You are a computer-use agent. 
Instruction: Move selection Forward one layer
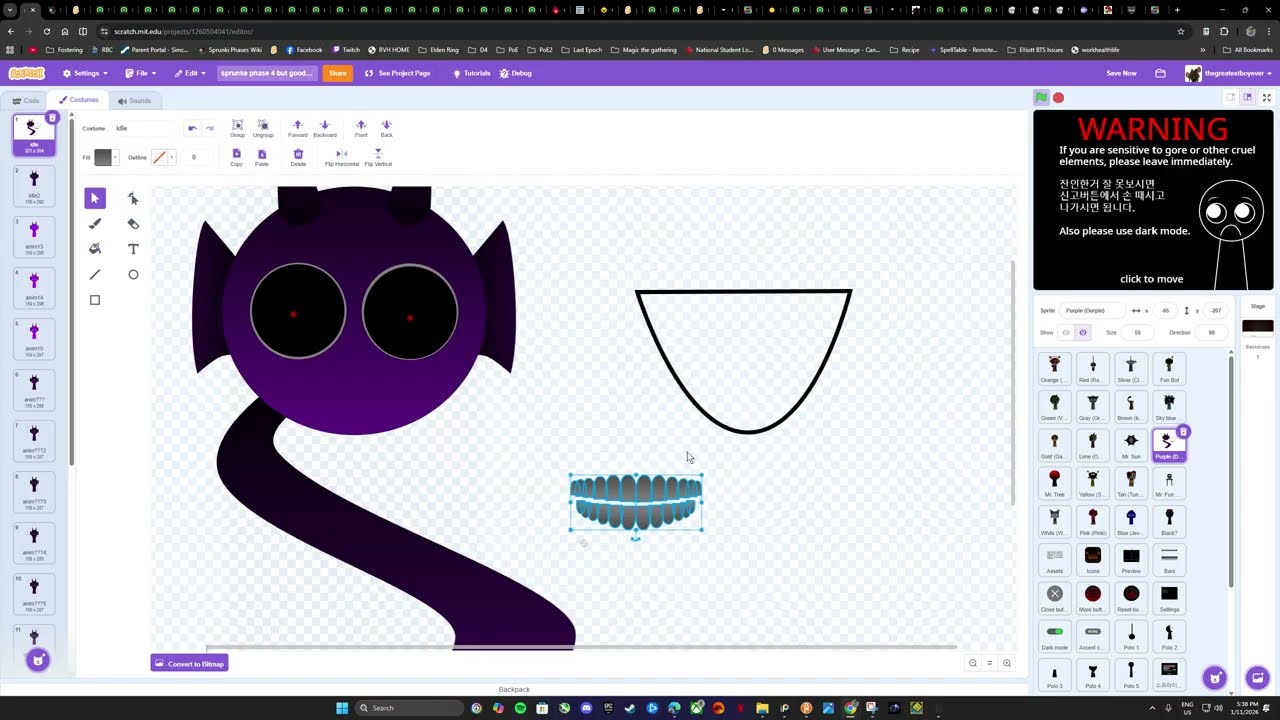297,128
